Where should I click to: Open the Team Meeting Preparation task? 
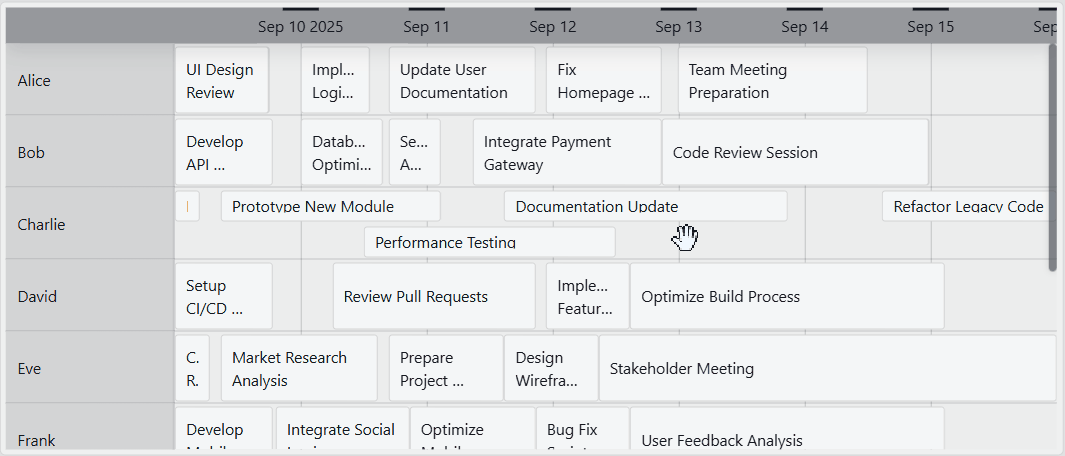click(x=772, y=81)
